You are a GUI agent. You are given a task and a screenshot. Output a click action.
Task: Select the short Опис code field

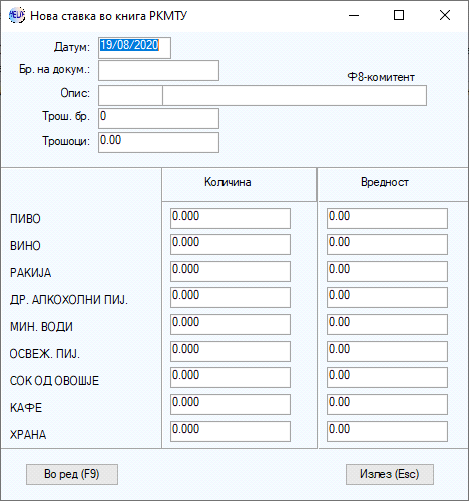tap(130, 96)
